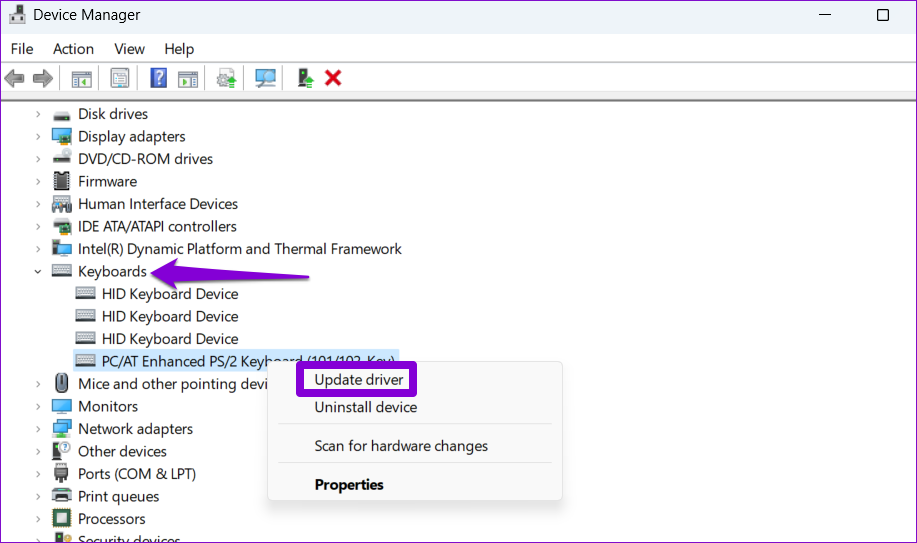Expand the Display adapters node

click(38, 136)
